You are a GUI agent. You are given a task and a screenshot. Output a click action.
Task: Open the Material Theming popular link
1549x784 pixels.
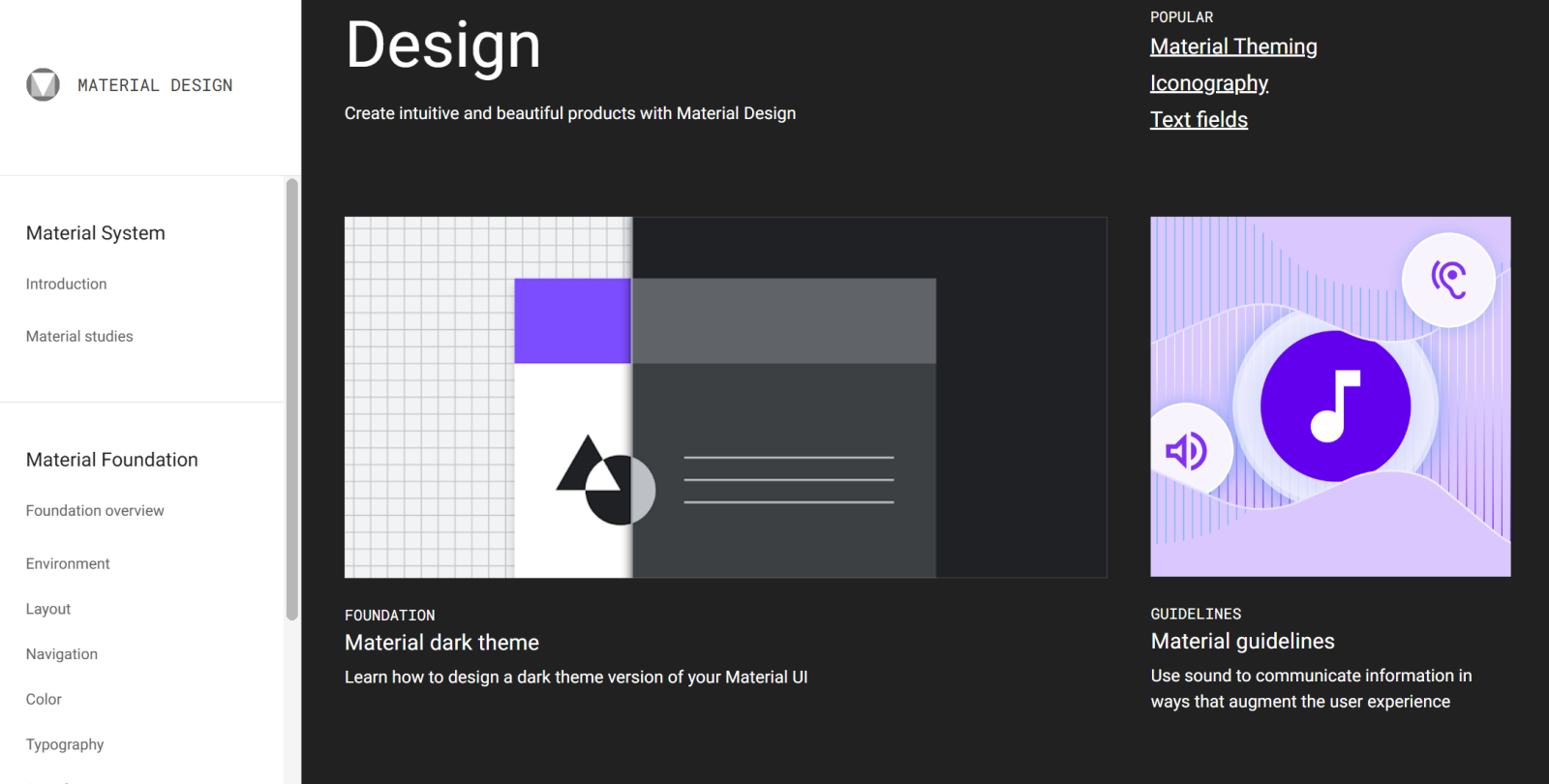(x=1233, y=46)
